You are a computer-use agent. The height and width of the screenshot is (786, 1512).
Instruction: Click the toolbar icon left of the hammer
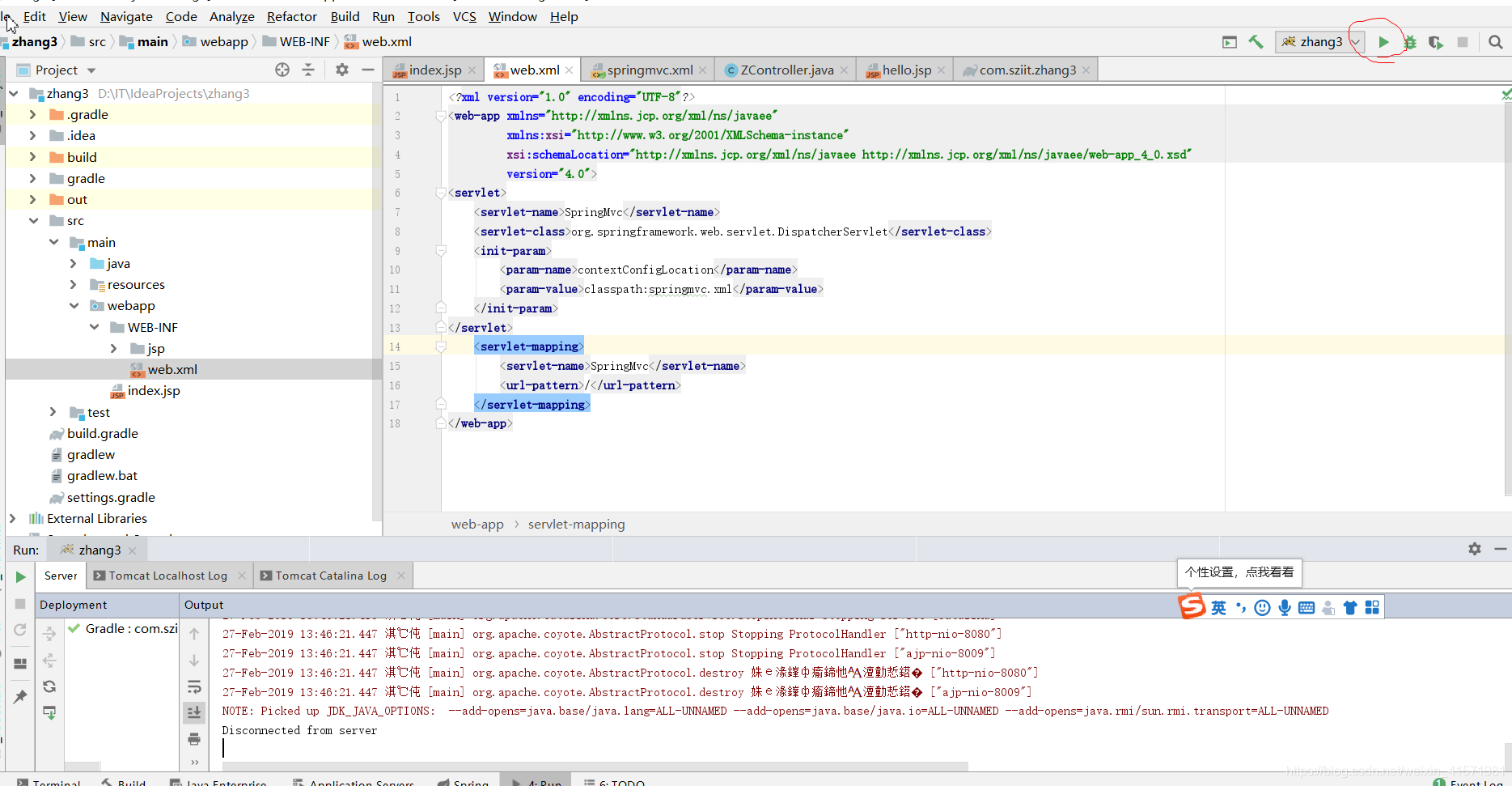(x=1230, y=42)
